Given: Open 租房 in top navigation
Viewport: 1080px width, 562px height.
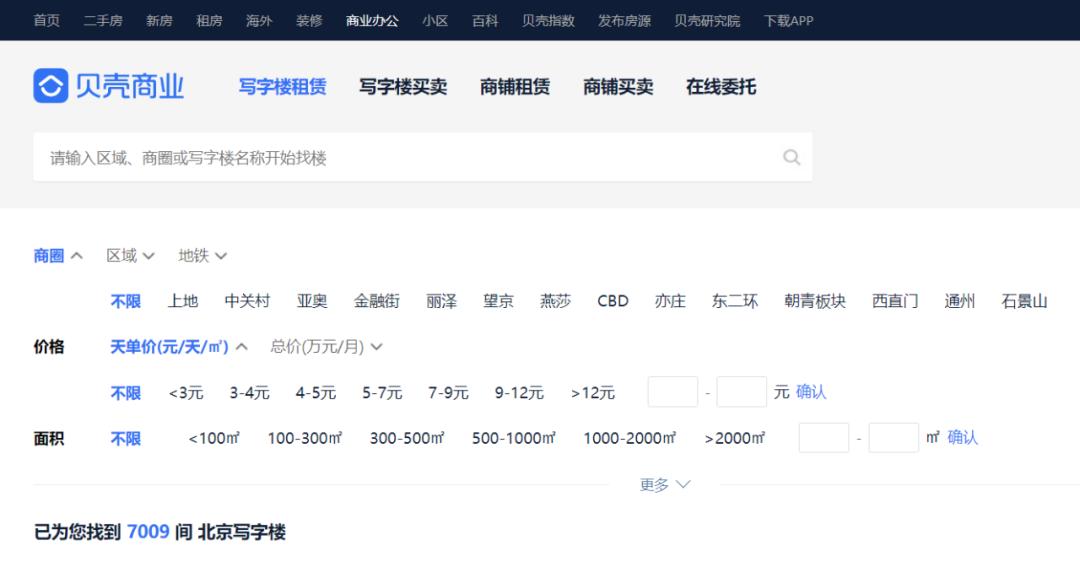Looking at the screenshot, I should (209, 21).
